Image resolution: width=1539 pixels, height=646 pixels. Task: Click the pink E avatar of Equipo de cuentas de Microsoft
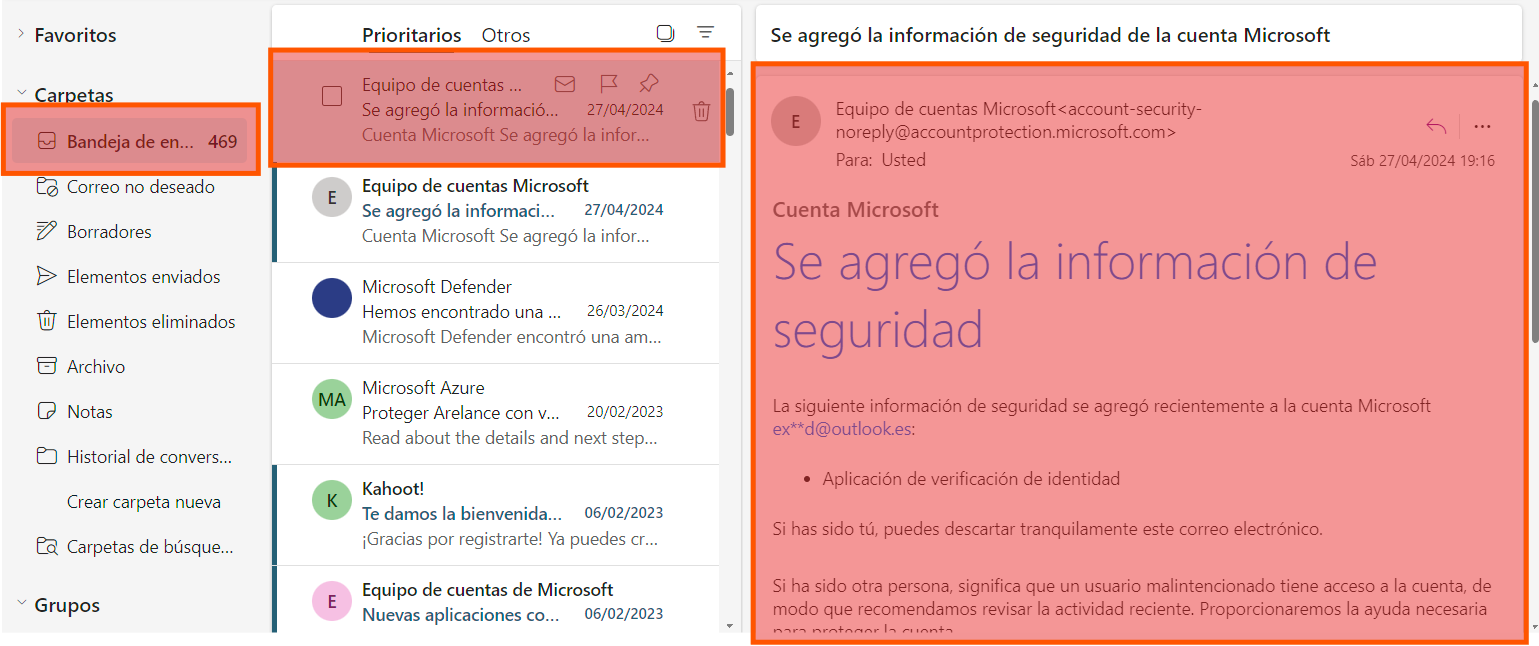click(332, 601)
